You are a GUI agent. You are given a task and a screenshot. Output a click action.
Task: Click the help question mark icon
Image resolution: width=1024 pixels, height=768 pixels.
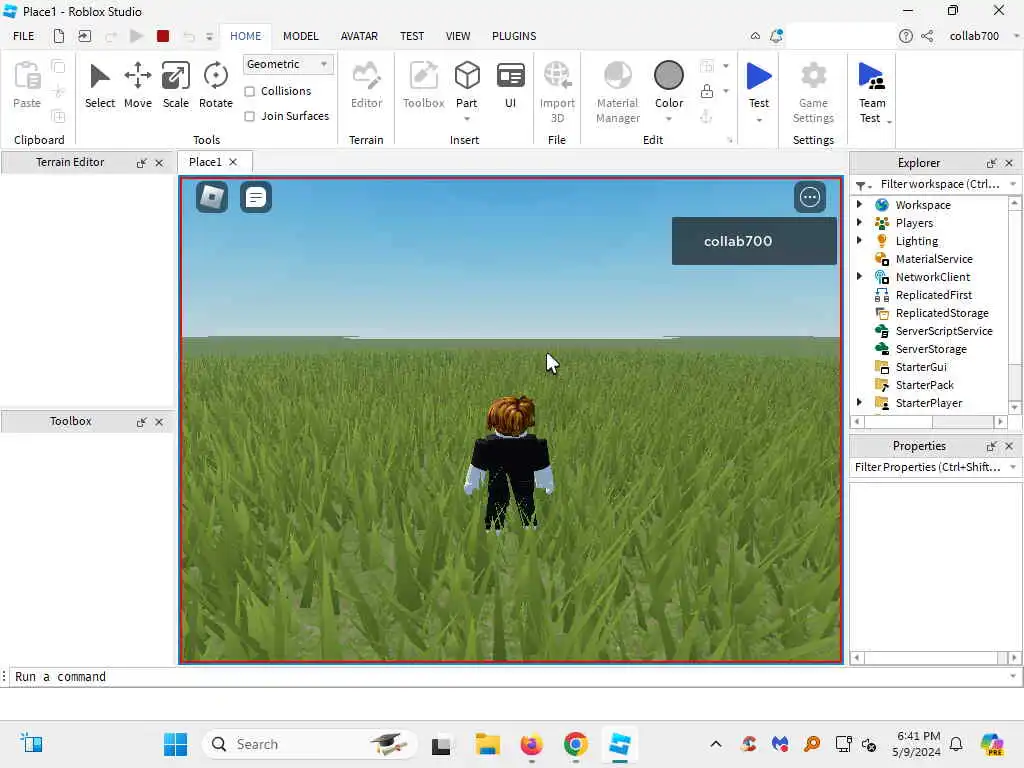click(x=905, y=36)
